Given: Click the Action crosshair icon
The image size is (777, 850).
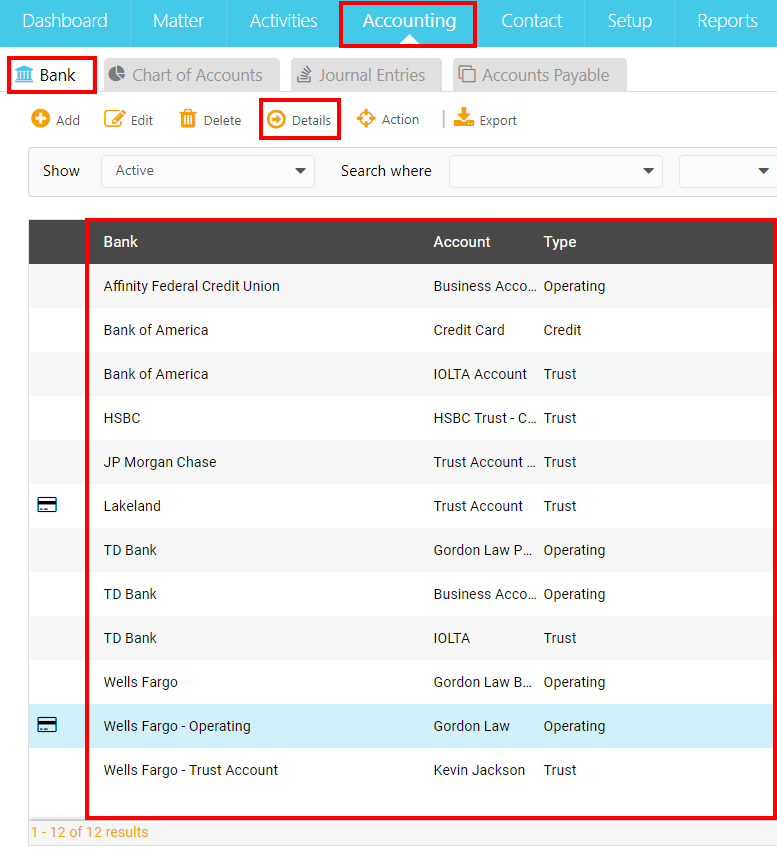Looking at the screenshot, I should tap(366, 119).
